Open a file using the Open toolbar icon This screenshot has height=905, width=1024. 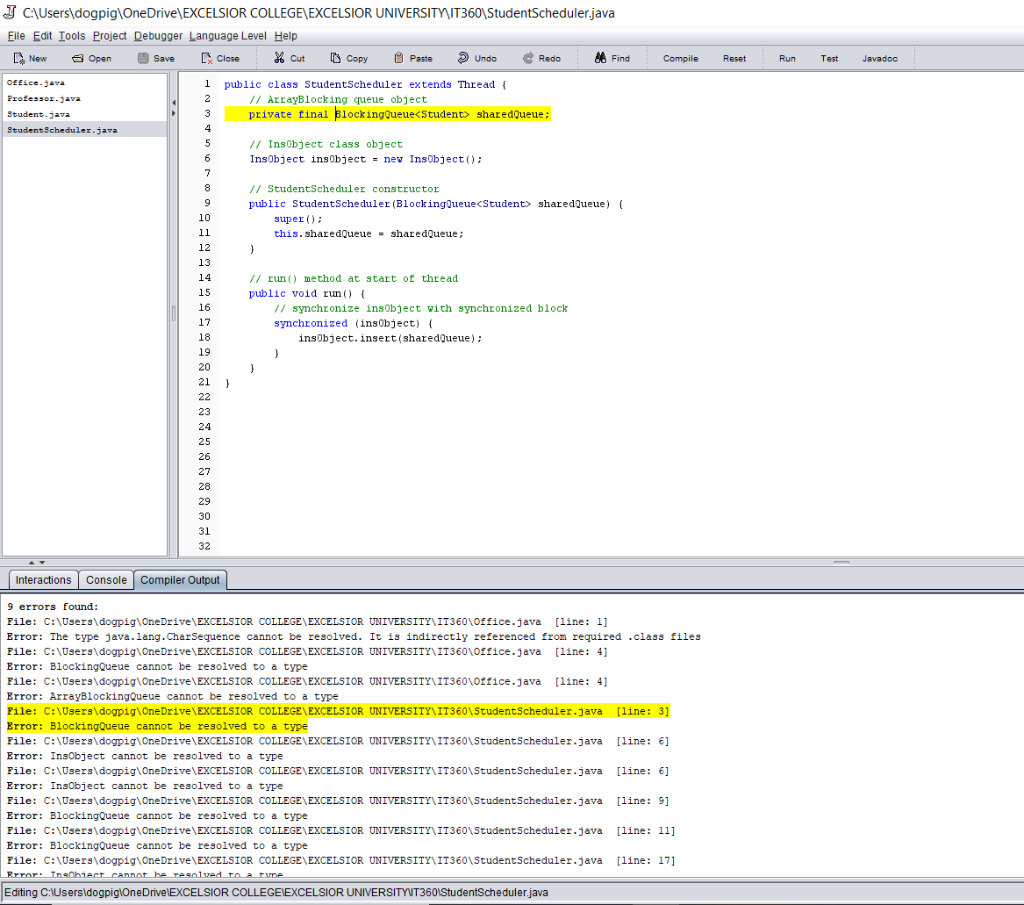[91, 57]
